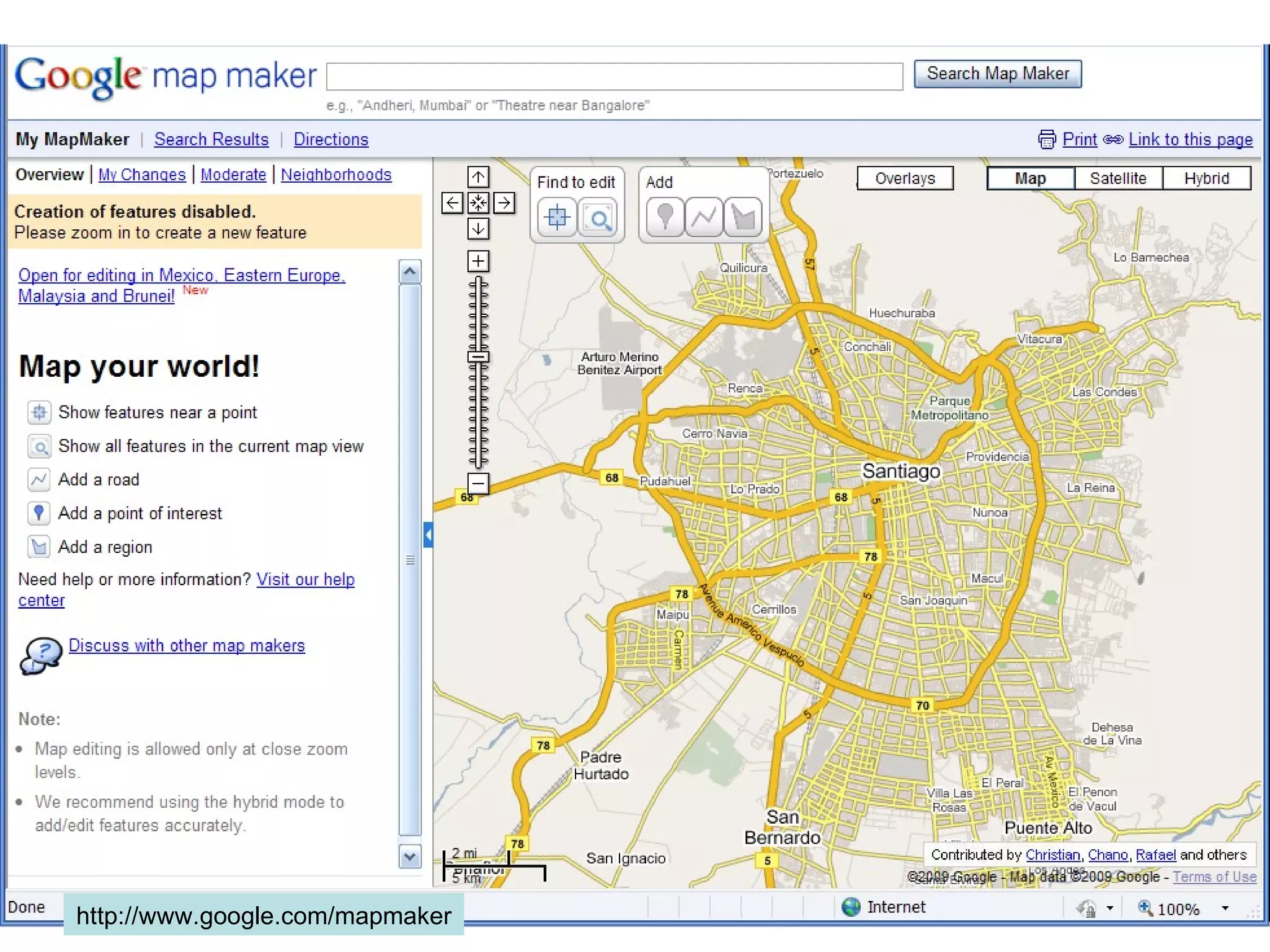Open the Overlays menu on the map

905,178
